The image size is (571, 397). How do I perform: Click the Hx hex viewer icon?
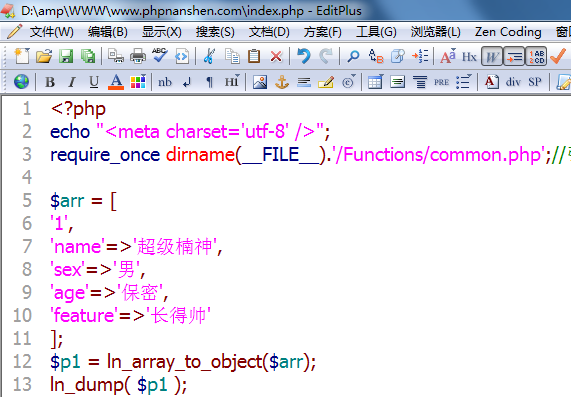pos(469,57)
